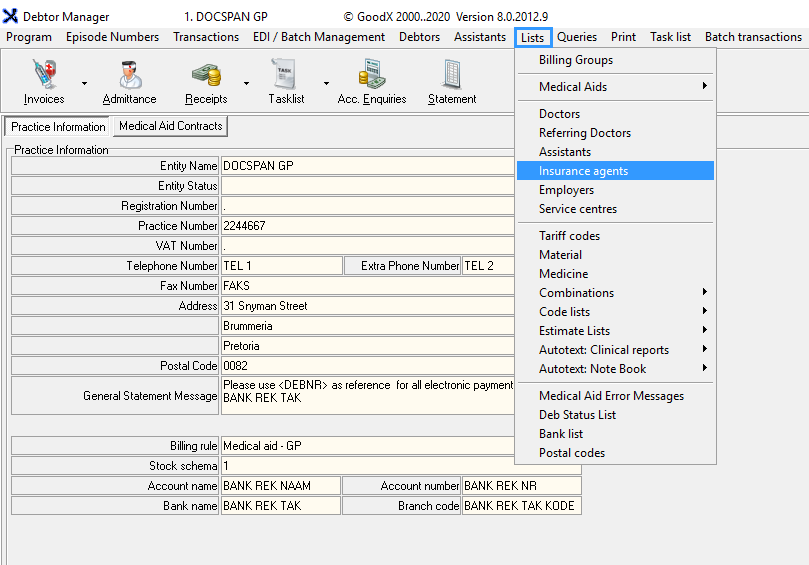
Task: Expand the Invoices dropdown arrow
Action: pos(84,84)
